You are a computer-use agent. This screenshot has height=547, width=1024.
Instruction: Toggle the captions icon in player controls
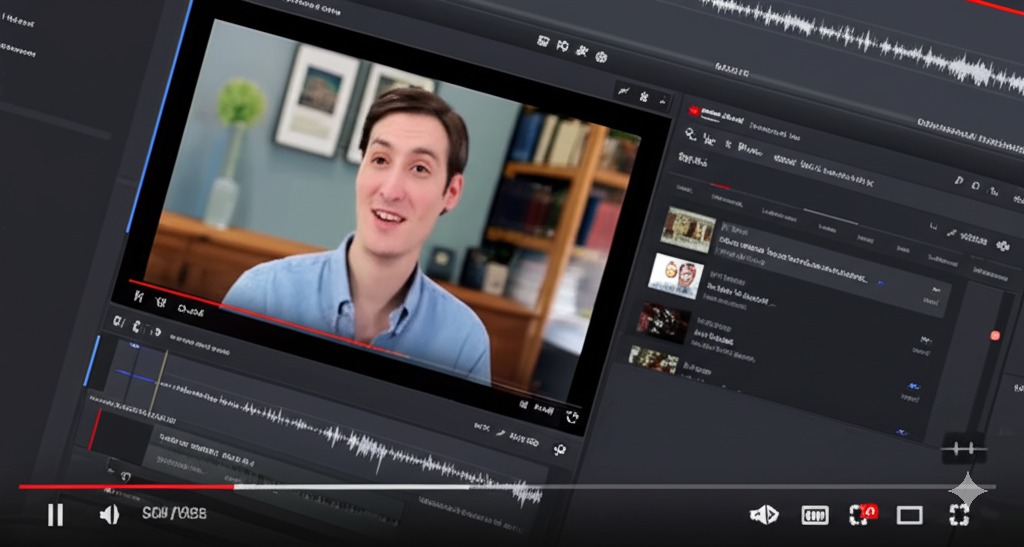[x=814, y=515]
